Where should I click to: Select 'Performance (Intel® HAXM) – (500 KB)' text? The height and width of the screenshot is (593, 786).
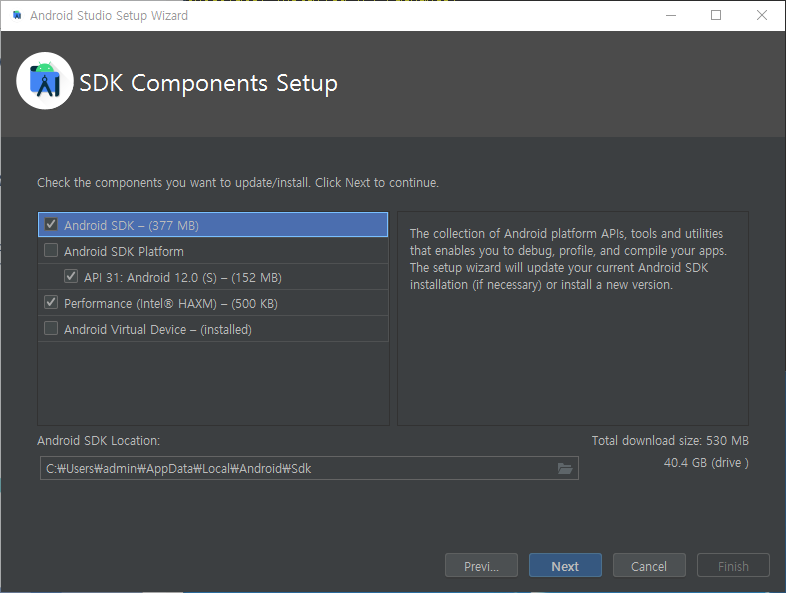(x=171, y=304)
